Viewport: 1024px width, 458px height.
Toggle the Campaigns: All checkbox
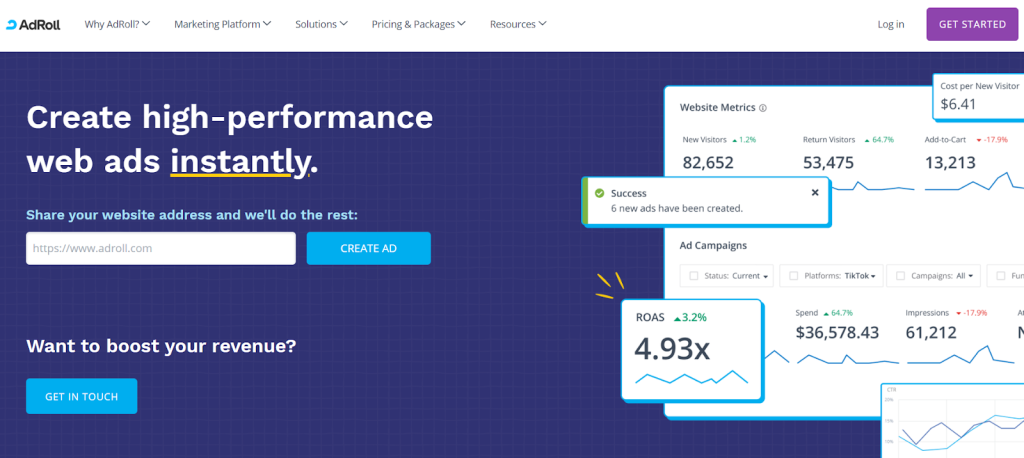900,276
